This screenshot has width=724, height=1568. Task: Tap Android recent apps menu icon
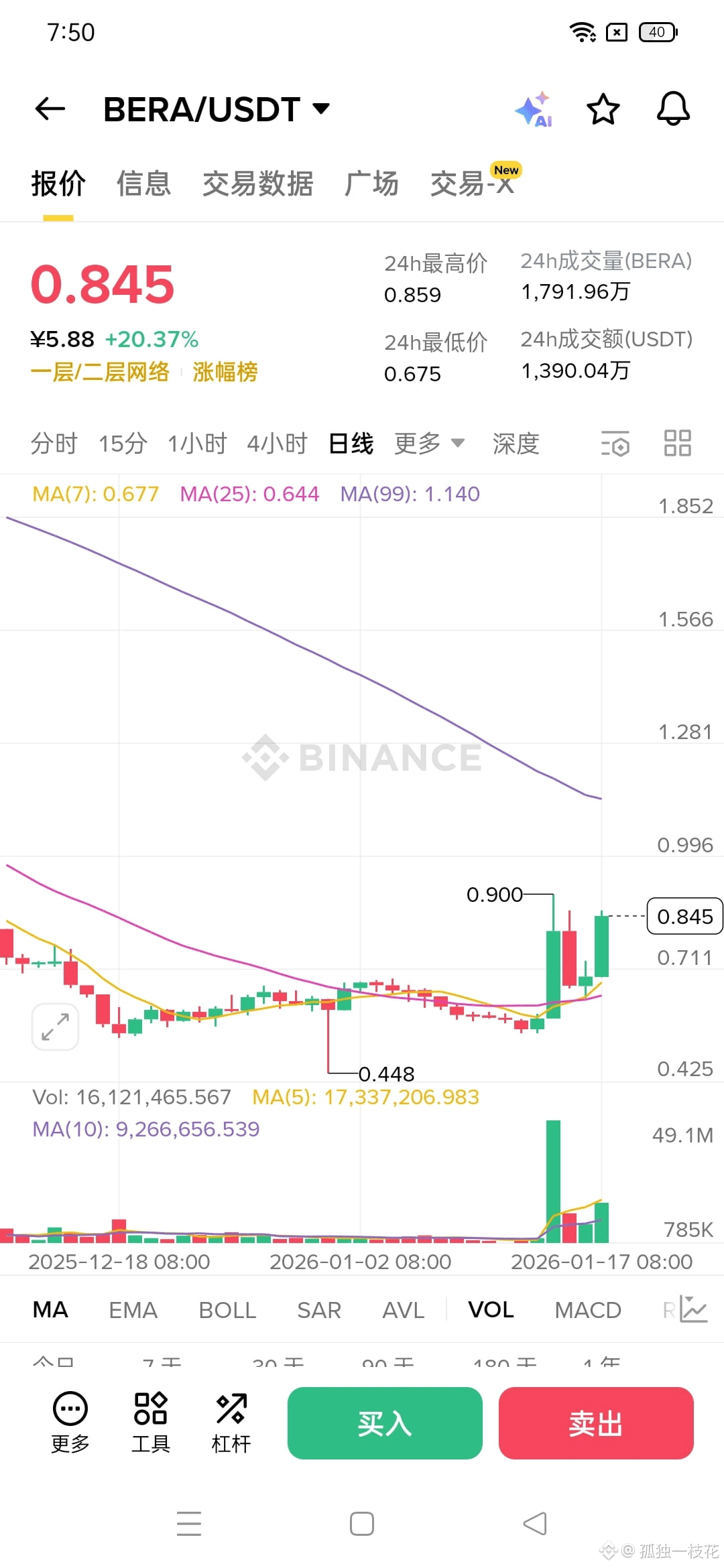(x=189, y=1524)
